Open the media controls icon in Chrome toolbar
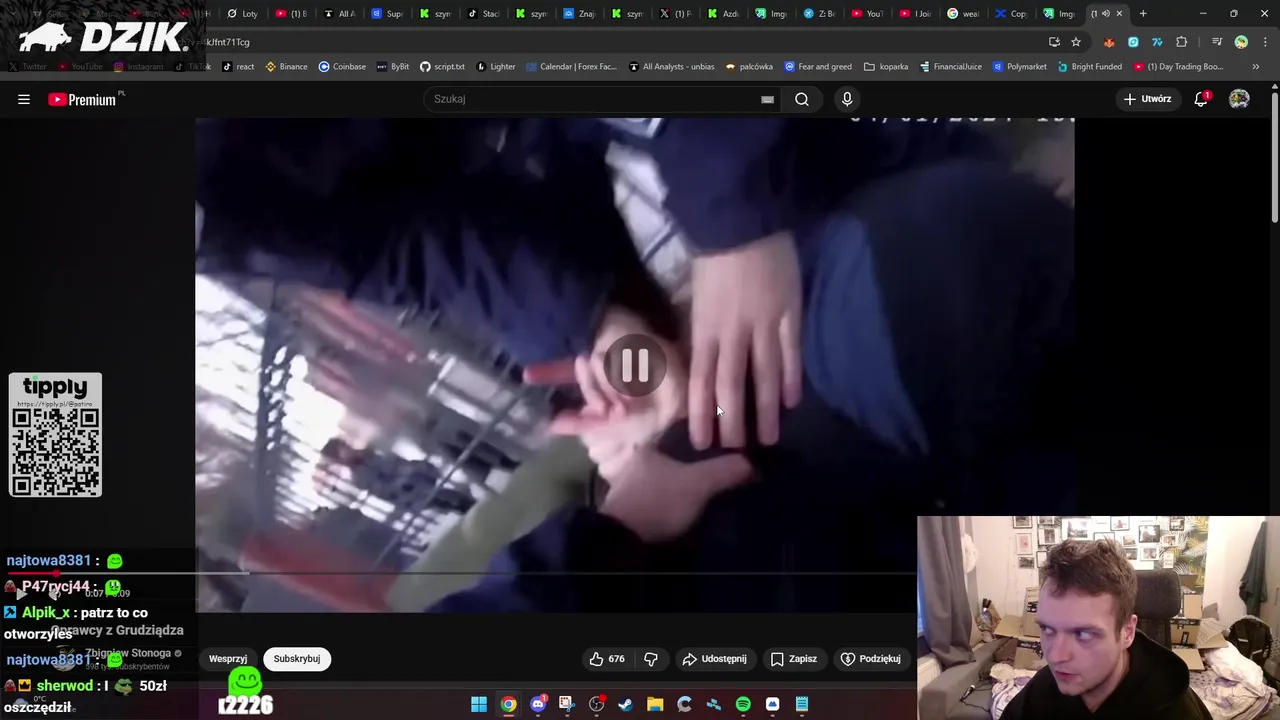This screenshot has width=1280, height=720. (1217, 42)
